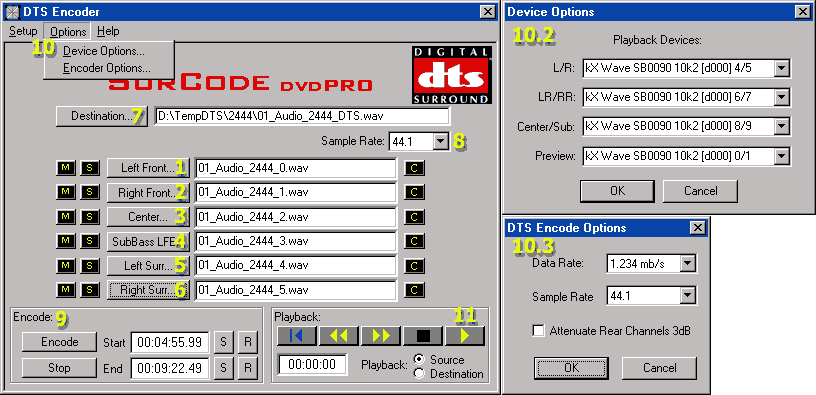The height and width of the screenshot is (395, 816).
Task: Clear the Left Front file with C
Action: pyautogui.click(x=414, y=168)
